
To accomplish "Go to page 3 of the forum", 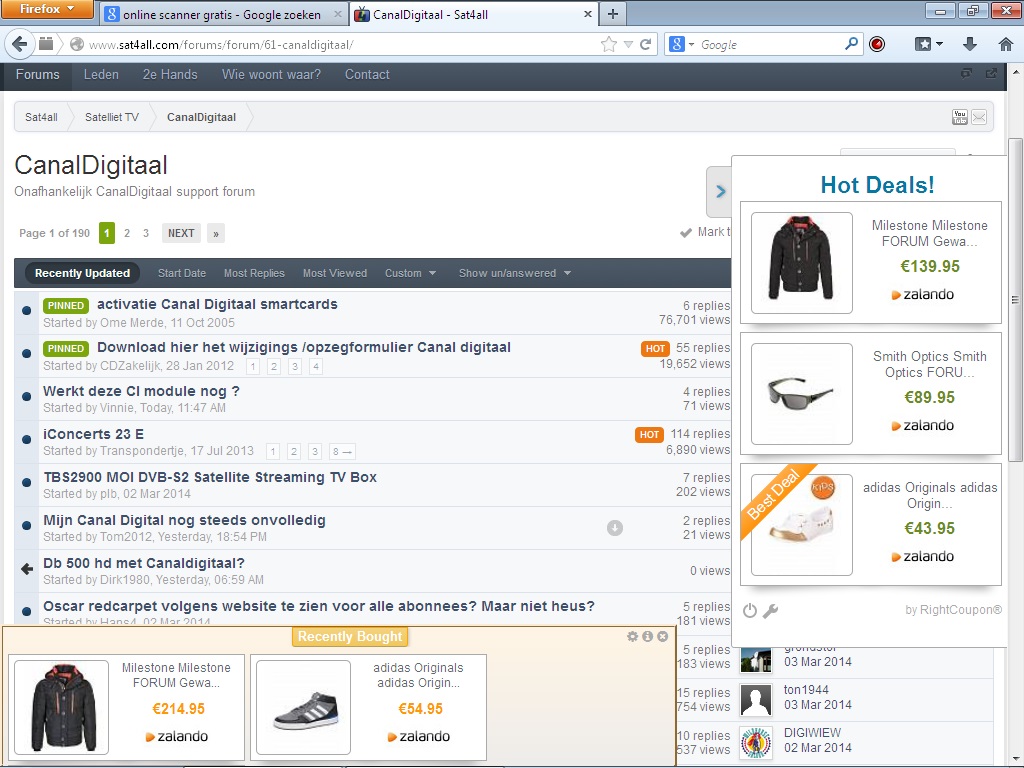I will 146,233.
